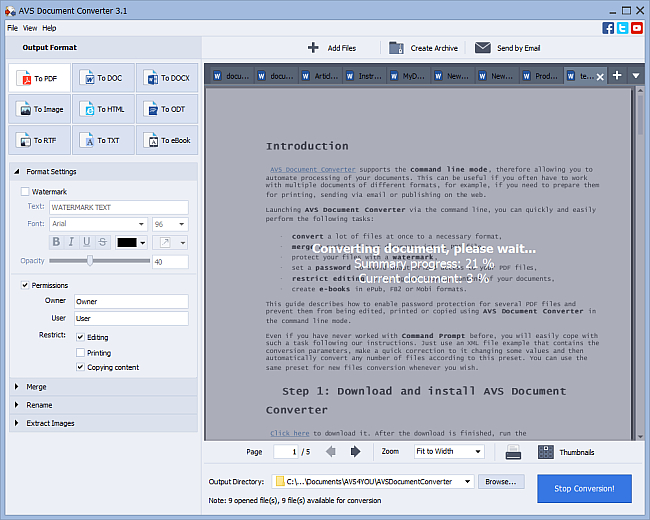
Task: Select the To DOCX output format
Action: [167, 78]
